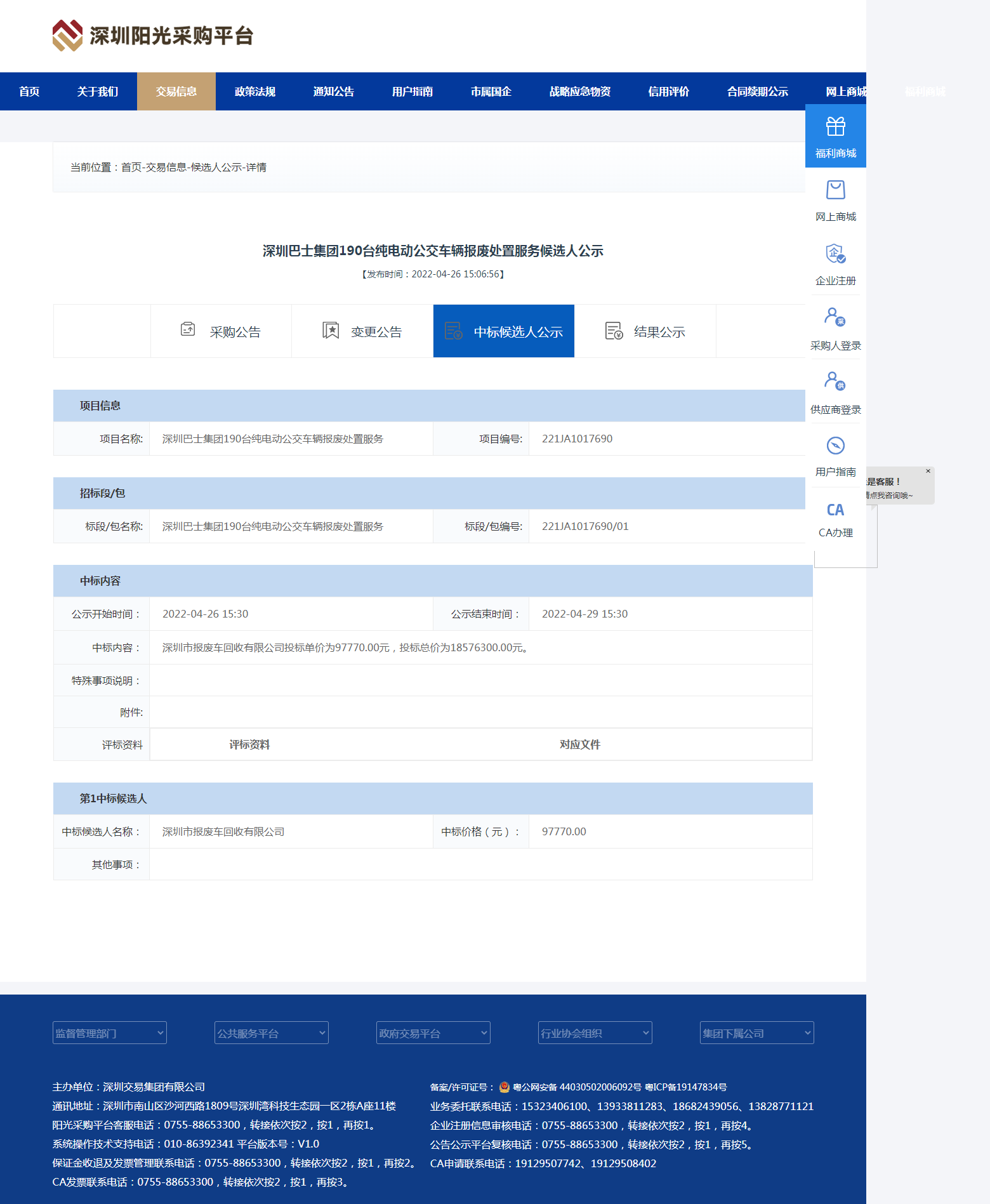
Task: Click the police badge icon in footer
Action: pos(505,1087)
